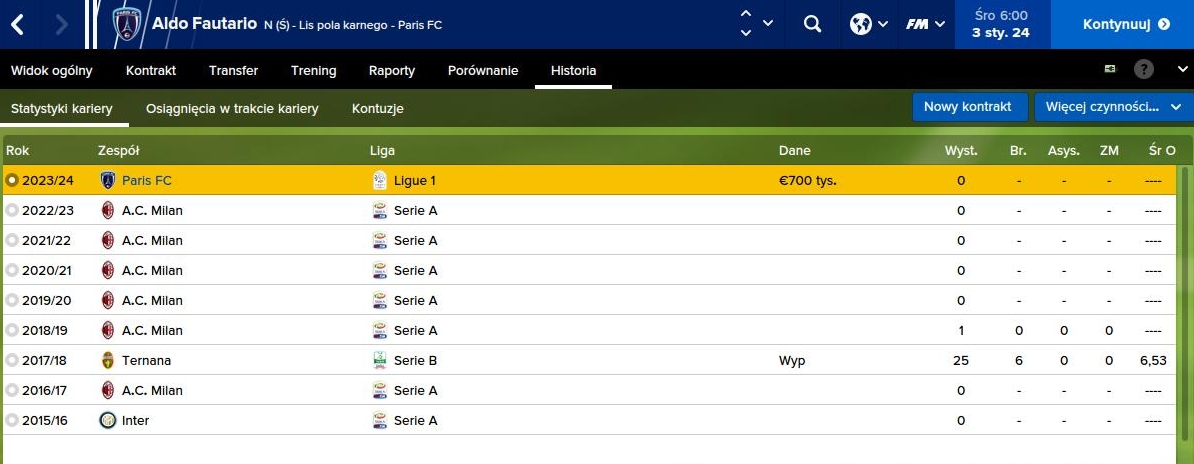
Task: Open the dropdown next to up/down arrows
Action: tap(768, 23)
